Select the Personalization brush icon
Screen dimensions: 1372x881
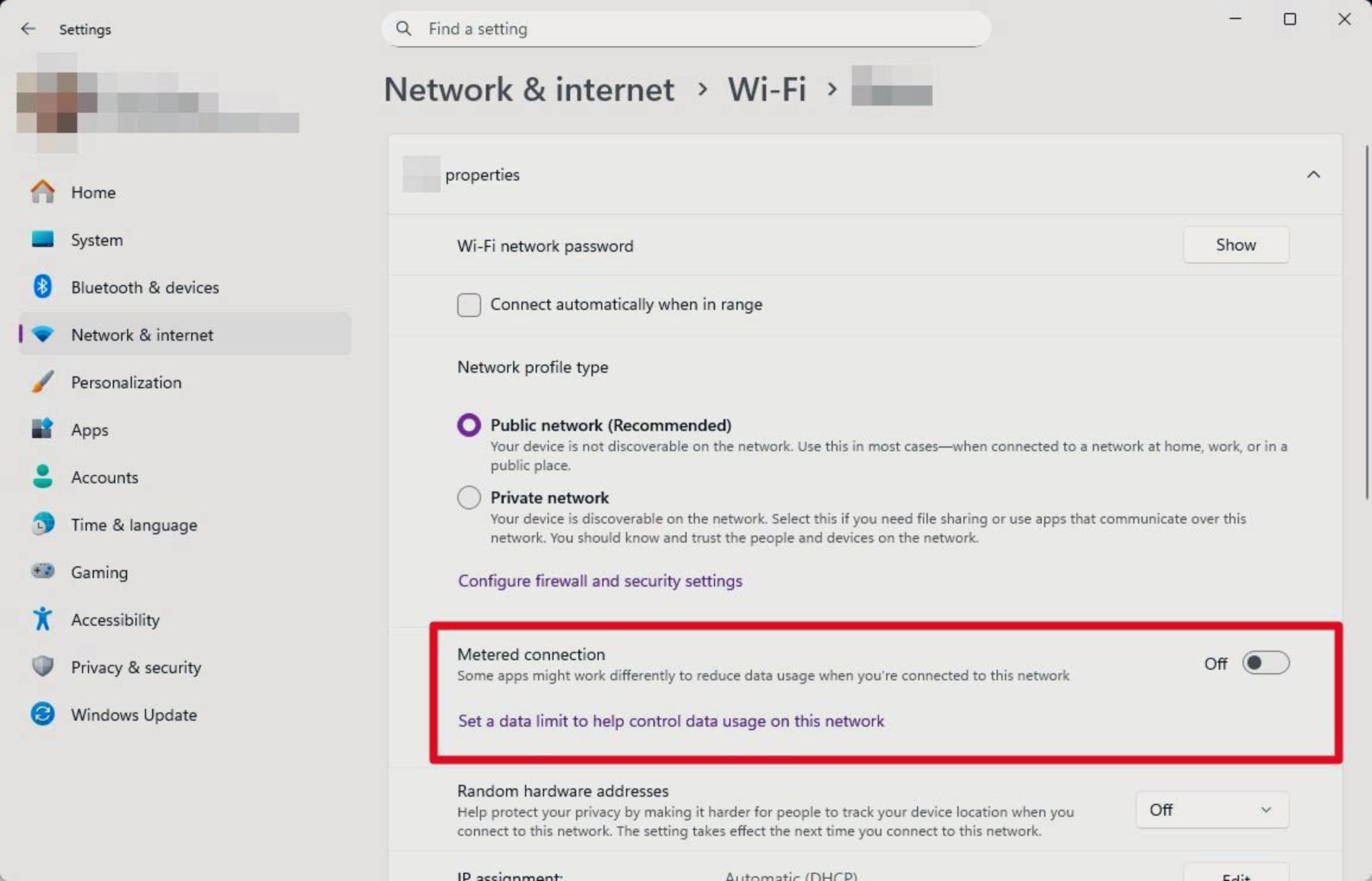42,382
